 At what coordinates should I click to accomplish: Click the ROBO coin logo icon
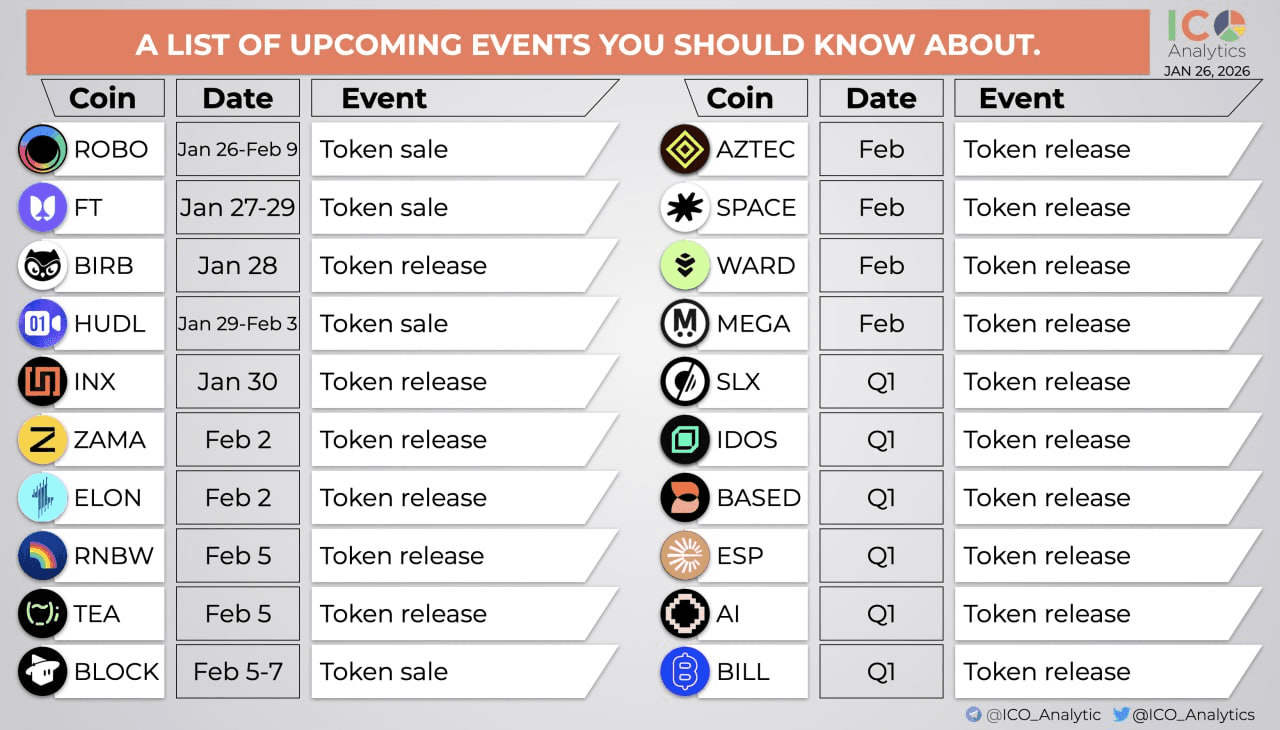[43, 150]
